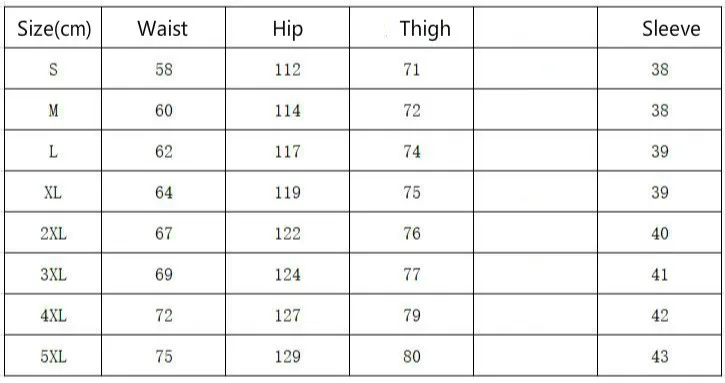This screenshot has height=383, width=725.
Task: Select the L size row label
Action: click(x=53, y=151)
